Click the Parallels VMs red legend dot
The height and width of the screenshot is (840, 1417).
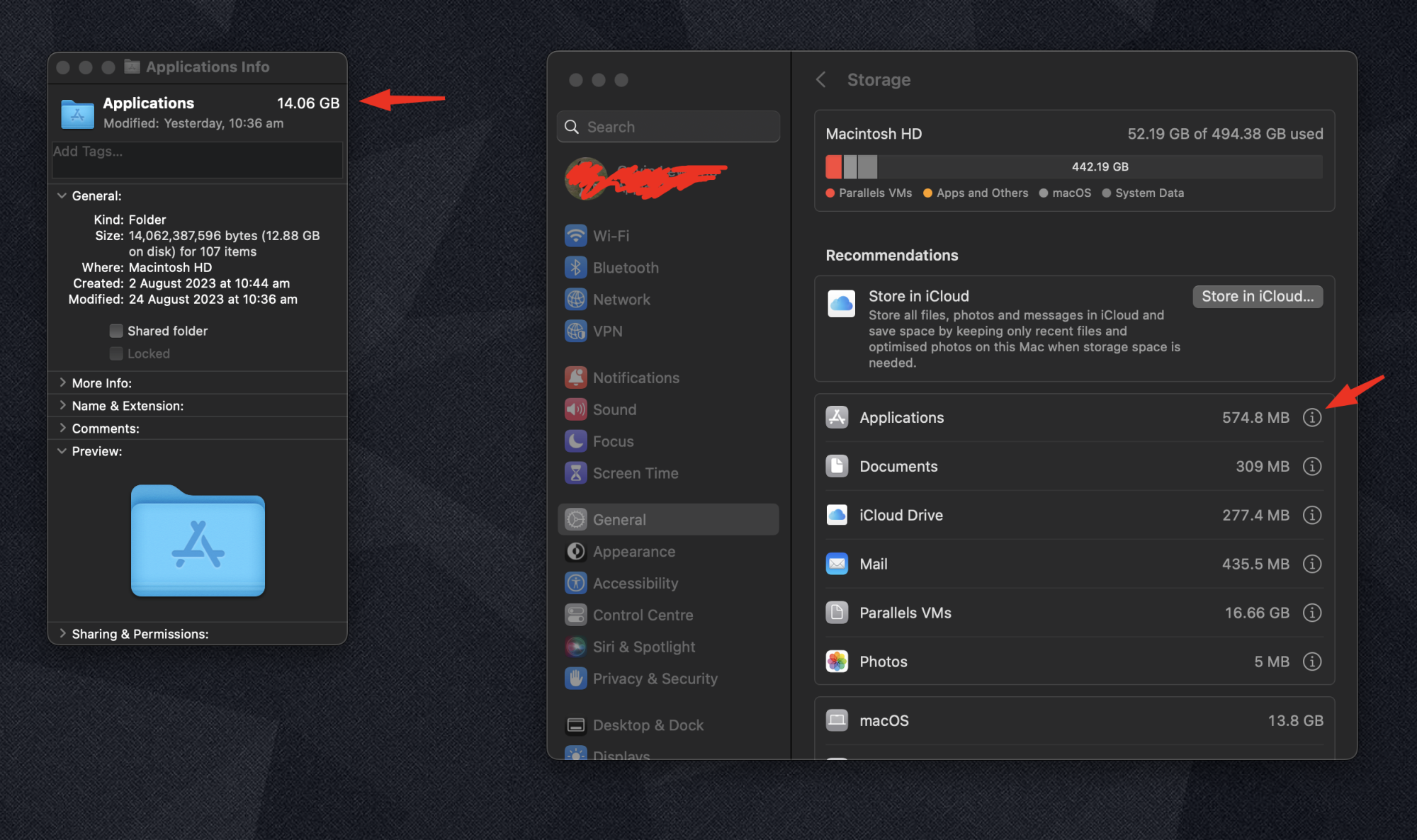tap(830, 193)
